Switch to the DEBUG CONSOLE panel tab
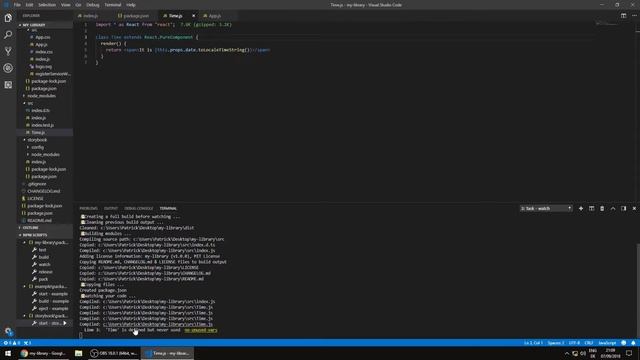This screenshot has width=640, height=360. [x=139, y=209]
